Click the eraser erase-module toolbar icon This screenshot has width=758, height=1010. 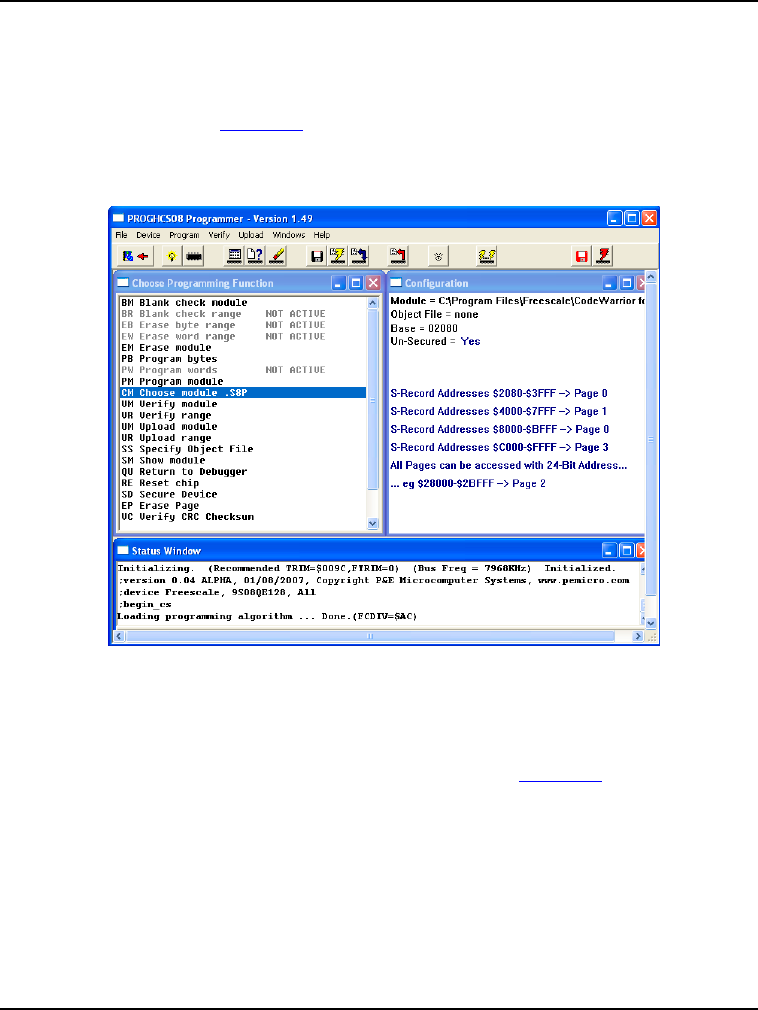coord(277,256)
